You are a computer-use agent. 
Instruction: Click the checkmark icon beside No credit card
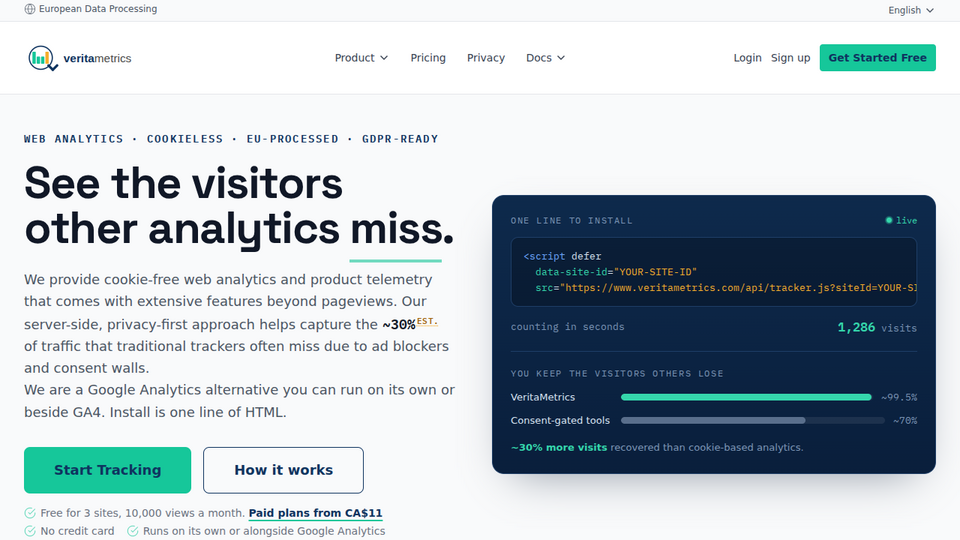pos(30,531)
